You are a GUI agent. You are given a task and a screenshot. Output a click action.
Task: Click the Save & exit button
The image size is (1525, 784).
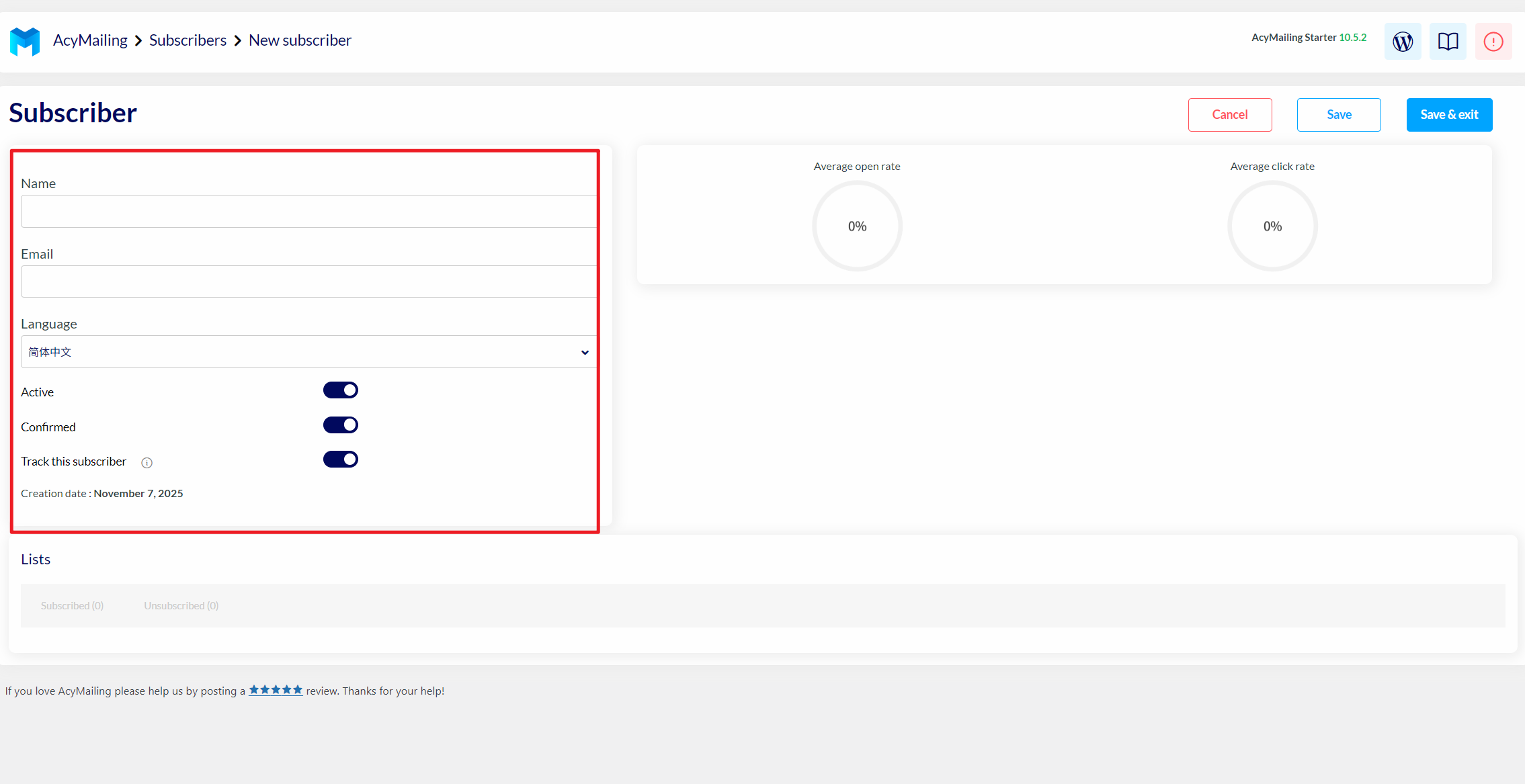[1449, 115]
